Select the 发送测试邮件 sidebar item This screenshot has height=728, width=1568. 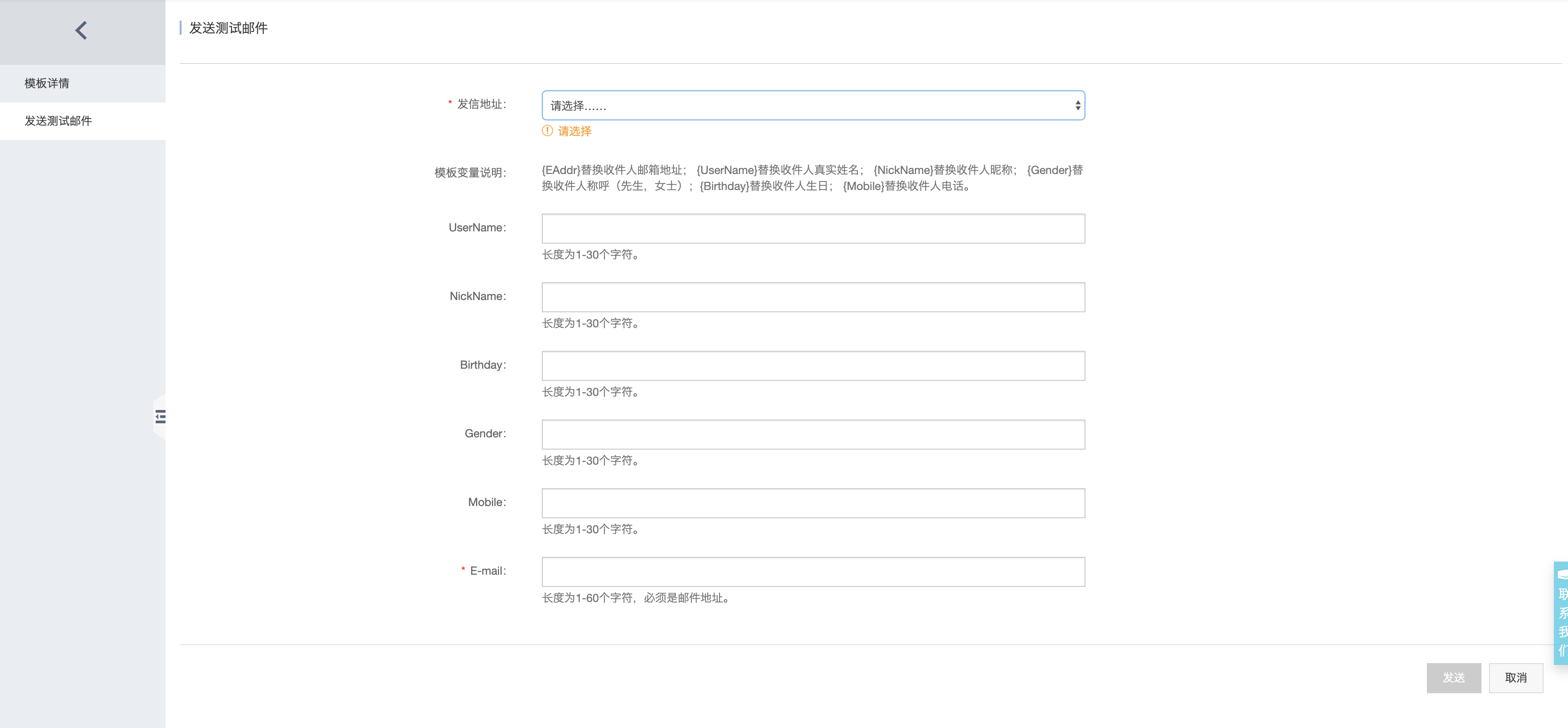tap(58, 120)
